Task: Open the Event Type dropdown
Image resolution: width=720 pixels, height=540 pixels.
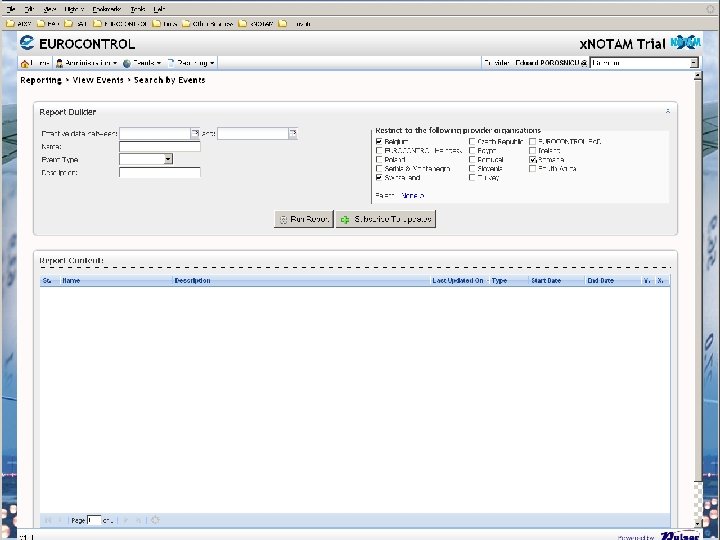Action: point(168,159)
